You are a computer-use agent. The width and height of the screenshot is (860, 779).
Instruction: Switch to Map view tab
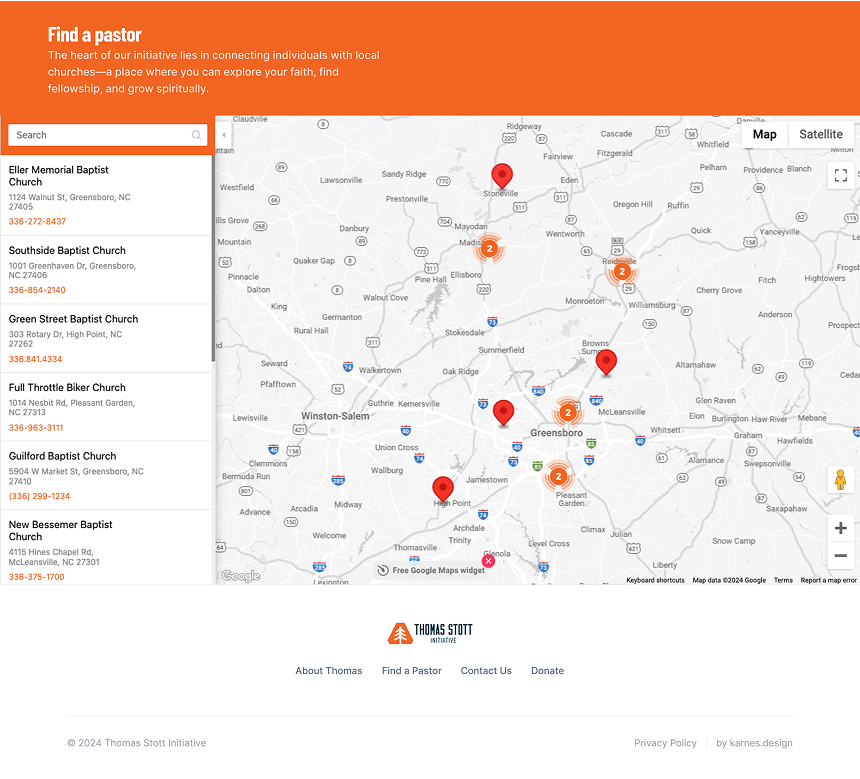point(764,134)
